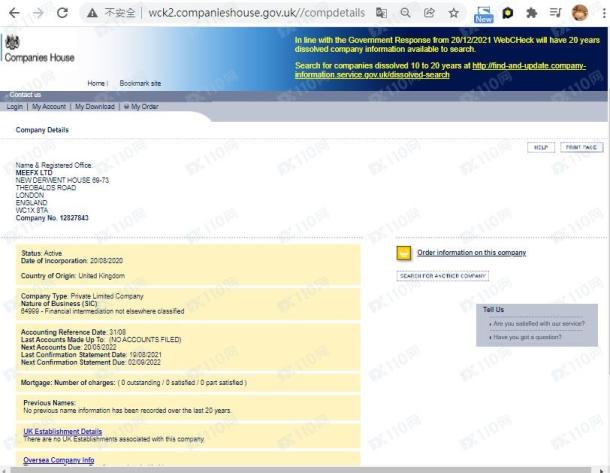This screenshot has height=473, width=610.
Task: Click Next Accounts Due 20/05/2022 text
Action: [69, 347]
